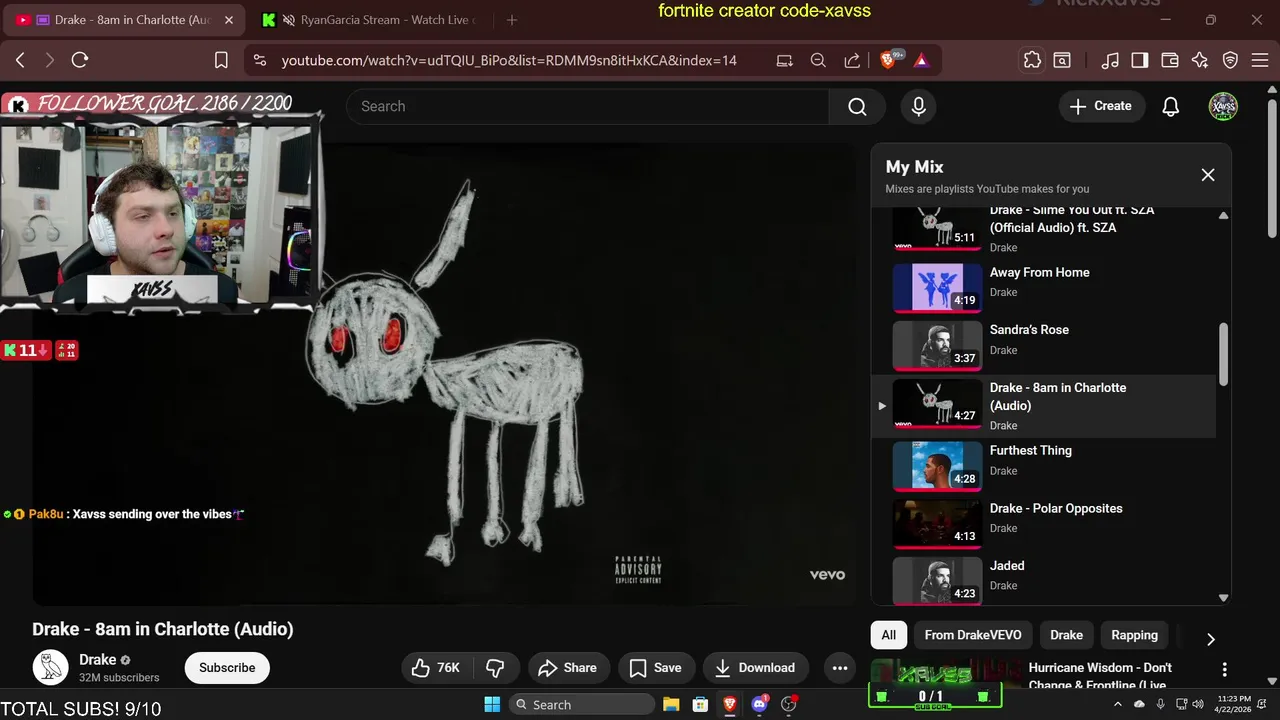This screenshot has width=1280, height=720.
Task: Like the video with thumbs up
Action: point(436,668)
